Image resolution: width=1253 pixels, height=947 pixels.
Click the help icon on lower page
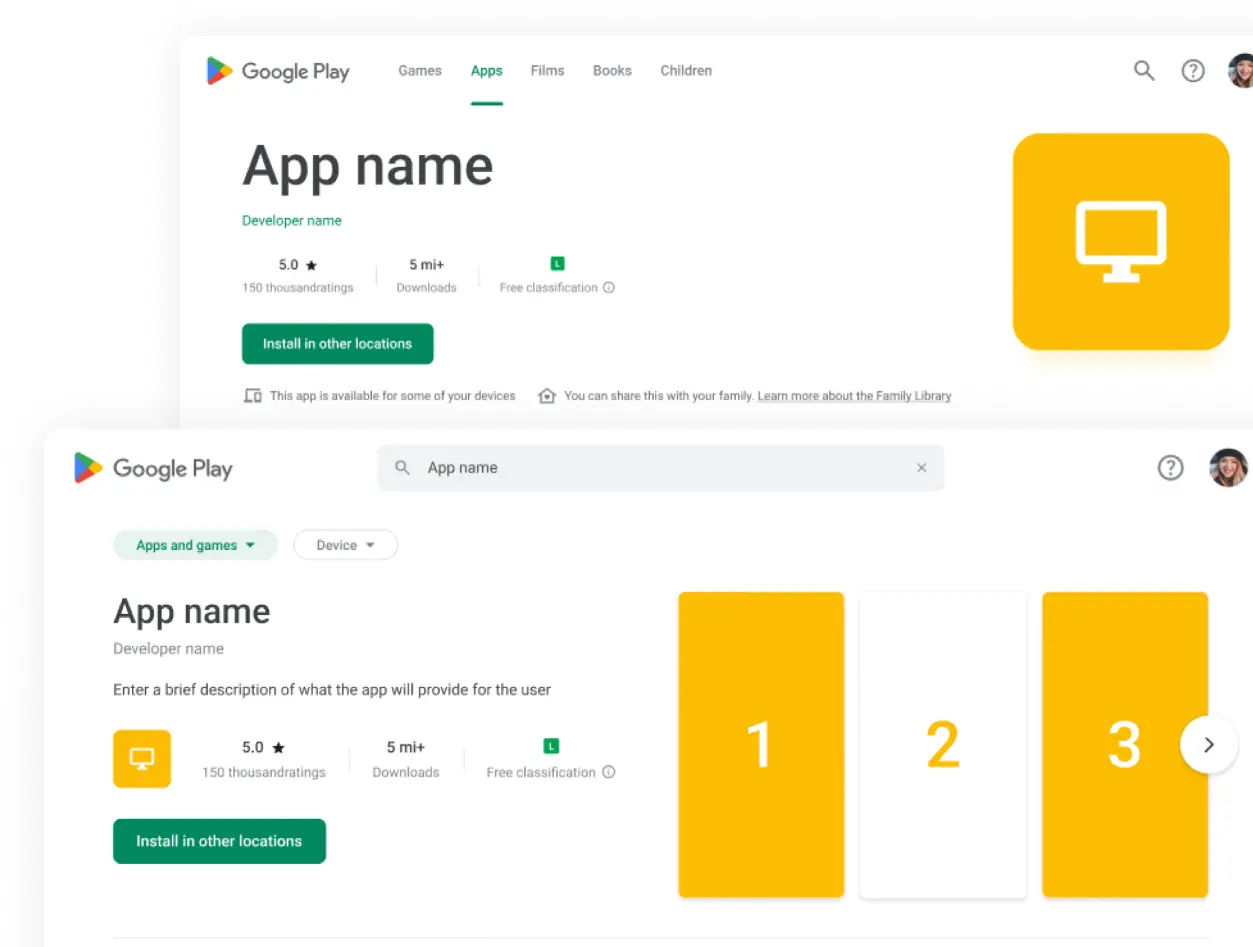(x=1170, y=467)
